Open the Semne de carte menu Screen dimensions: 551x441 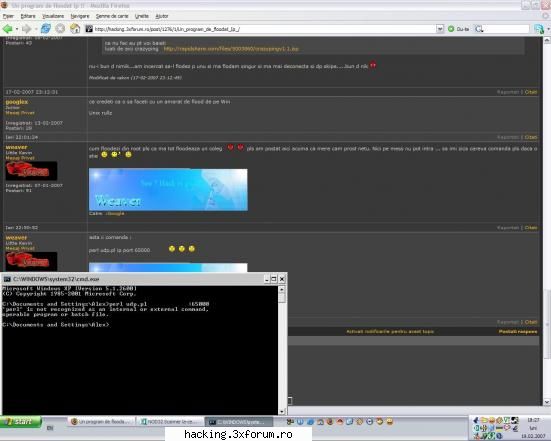[112, 16]
